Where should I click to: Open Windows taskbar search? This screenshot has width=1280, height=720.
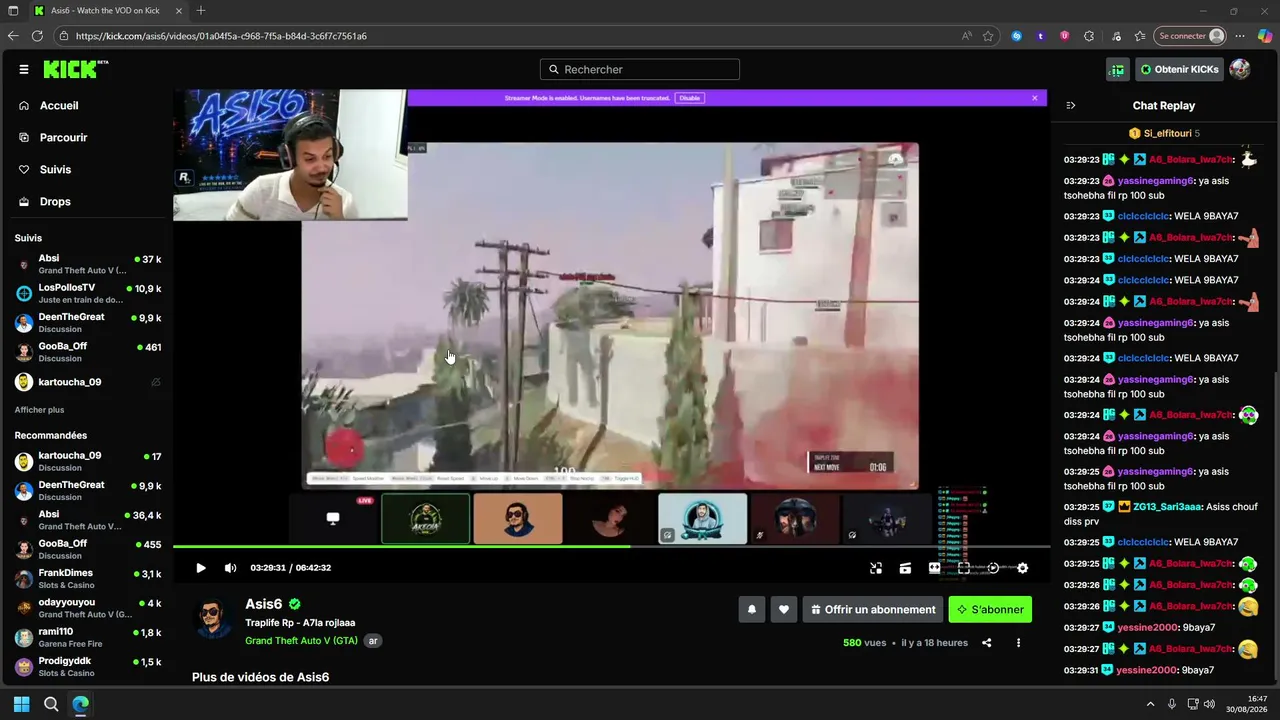point(51,704)
